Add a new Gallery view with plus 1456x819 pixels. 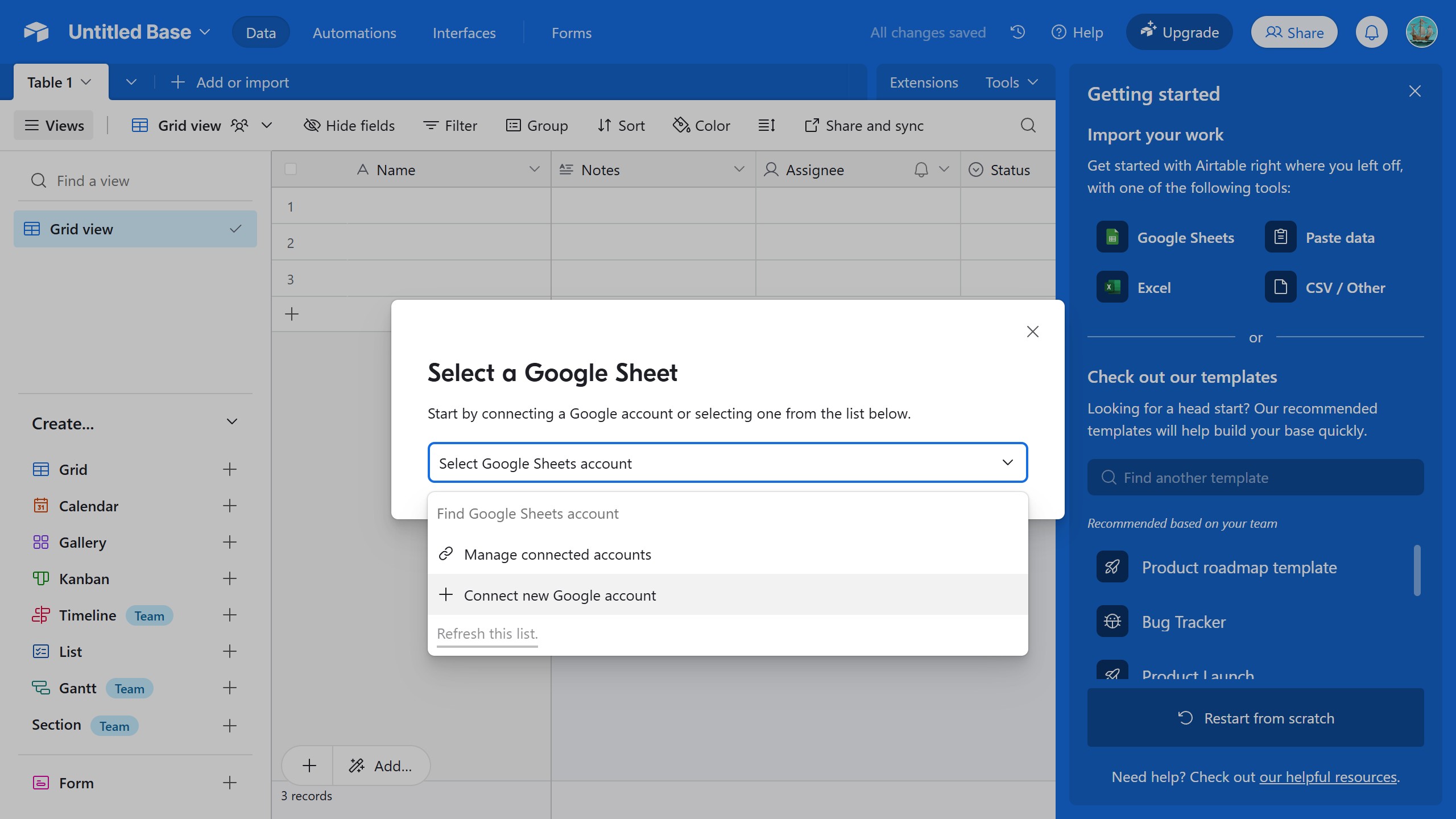pos(230,542)
